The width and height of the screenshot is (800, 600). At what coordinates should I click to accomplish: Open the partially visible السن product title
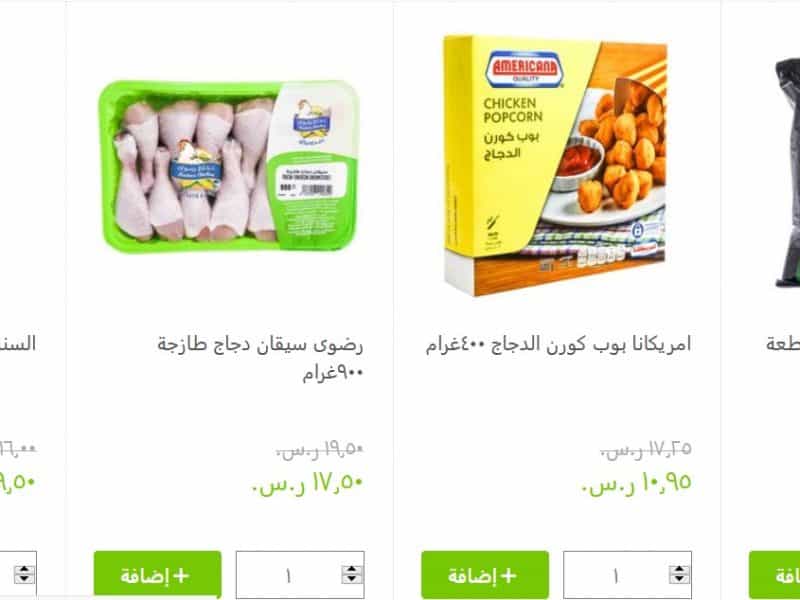point(18,344)
